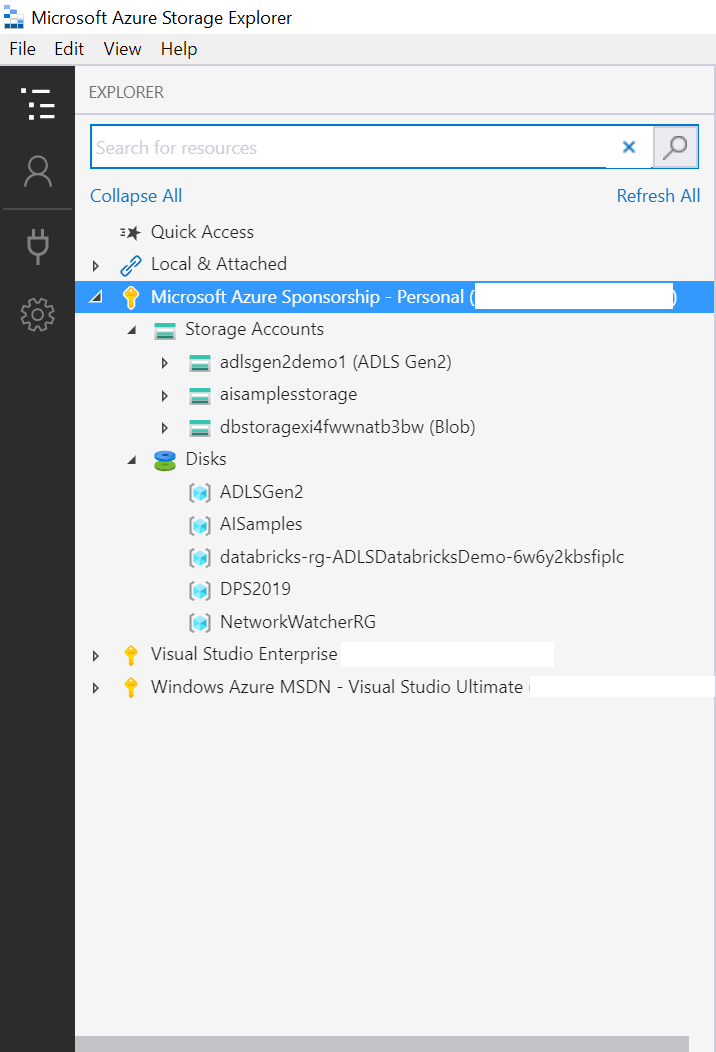716x1052 pixels.
Task: Select adlsgen2demo1 (ADLS Gen2) text
Action: pos(336,362)
